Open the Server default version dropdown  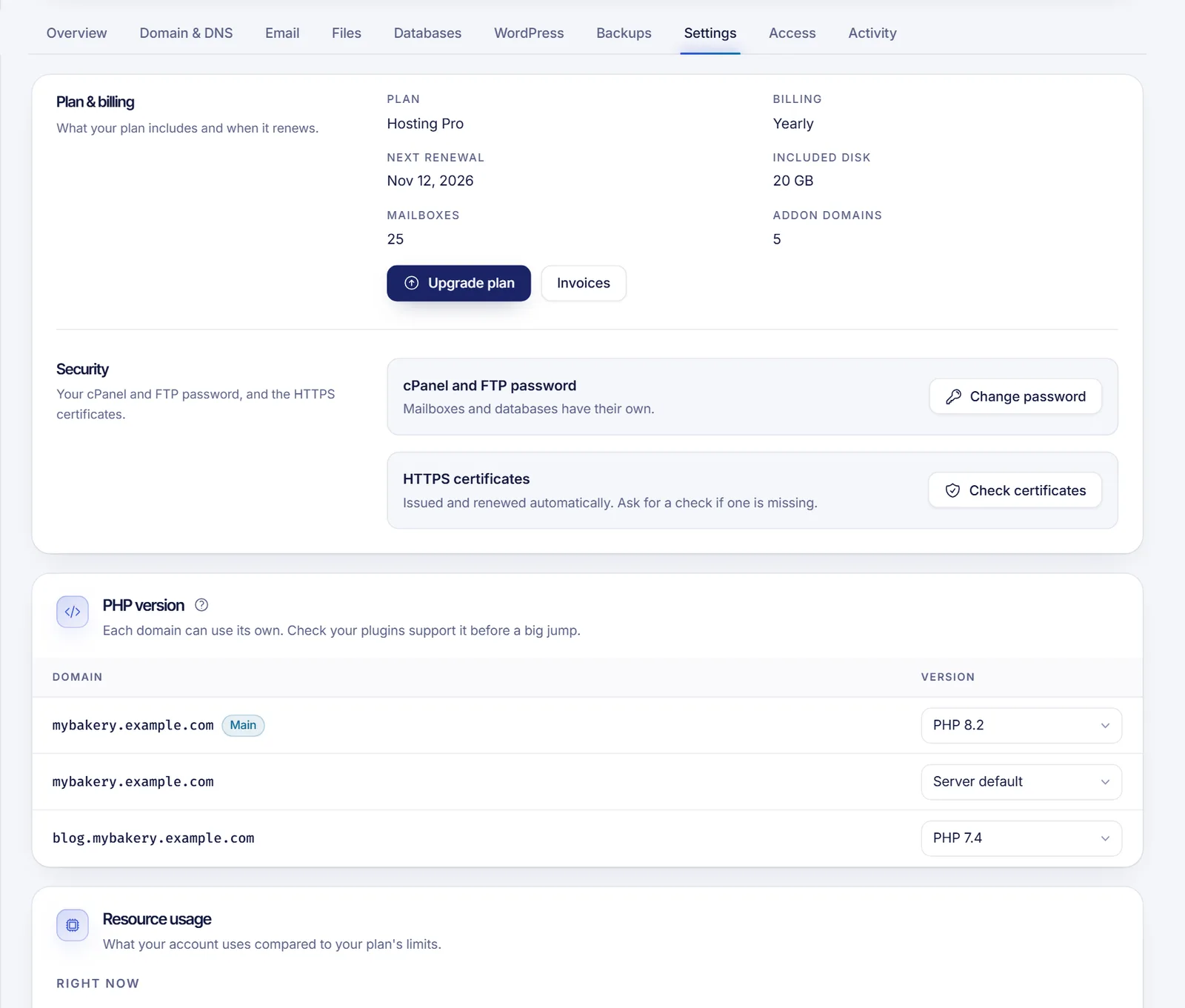[1021, 782]
